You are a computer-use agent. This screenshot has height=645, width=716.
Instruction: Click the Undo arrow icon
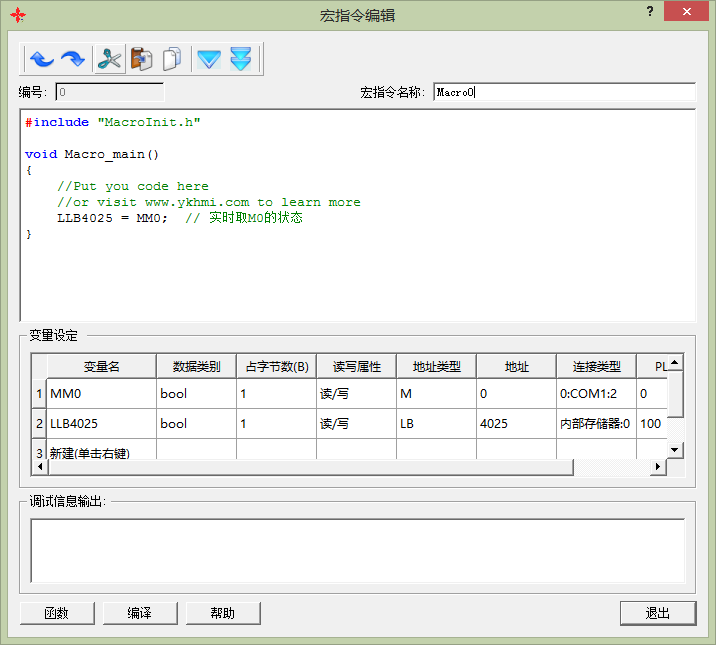(x=41, y=59)
